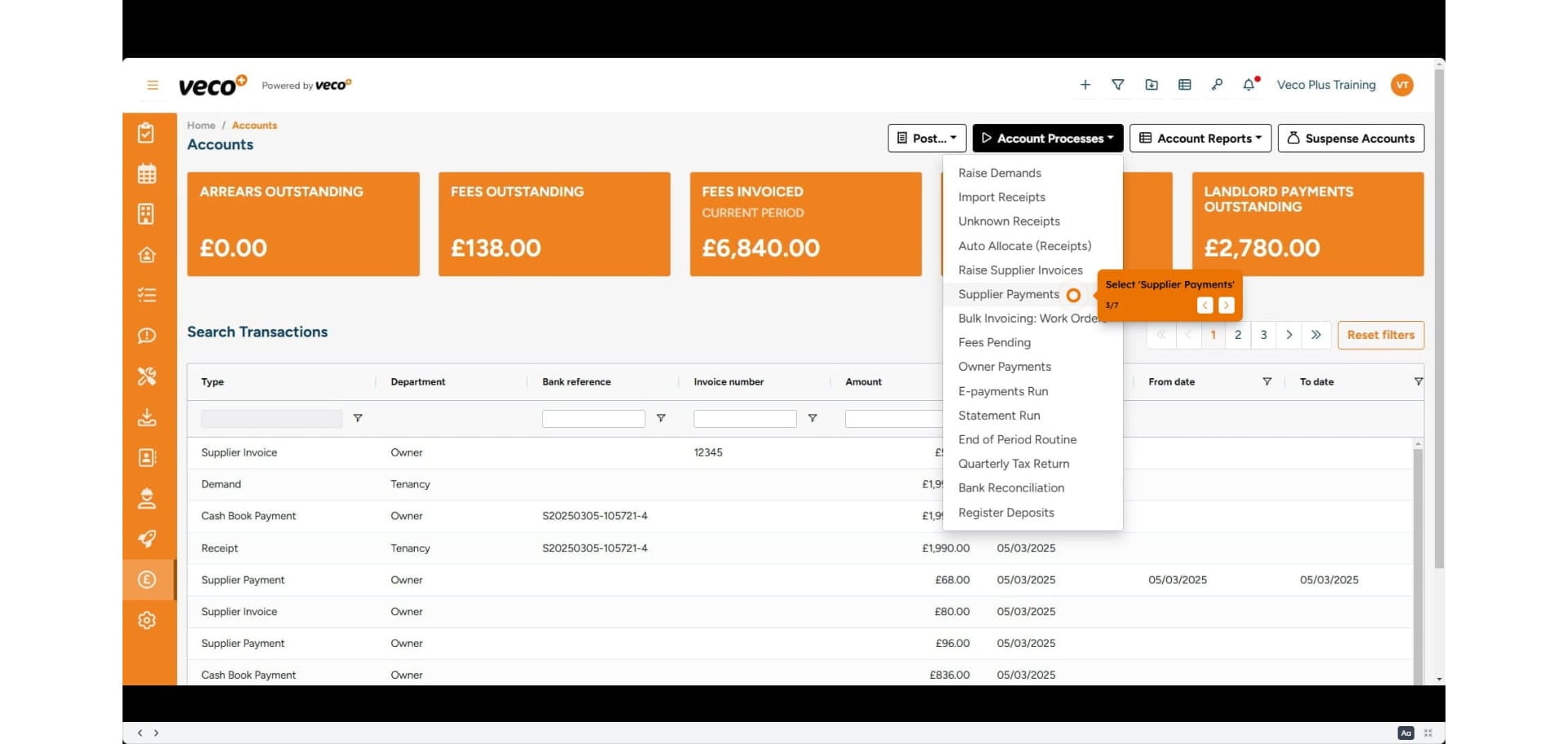Choose 'Owner Payments' from the menu

coord(1032,367)
